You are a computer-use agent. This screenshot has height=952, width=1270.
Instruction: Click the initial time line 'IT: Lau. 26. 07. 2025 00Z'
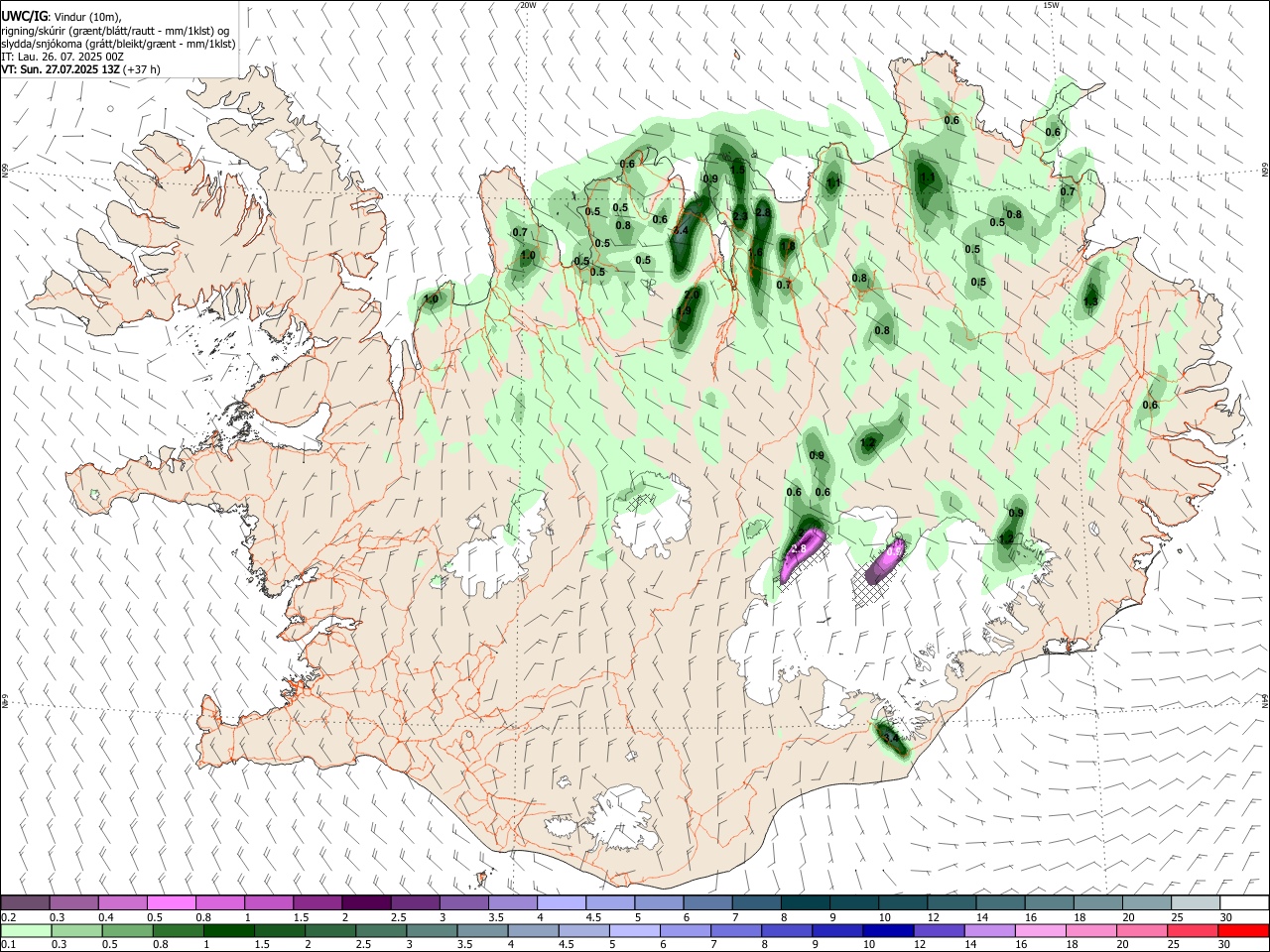(x=63, y=57)
